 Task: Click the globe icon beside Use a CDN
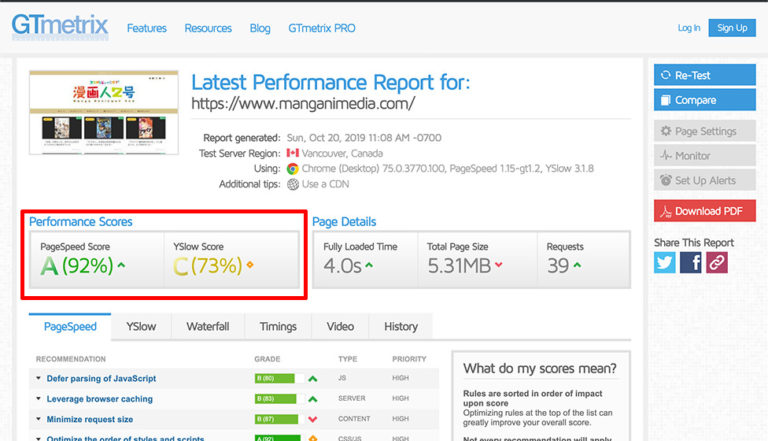click(x=292, y=185)
